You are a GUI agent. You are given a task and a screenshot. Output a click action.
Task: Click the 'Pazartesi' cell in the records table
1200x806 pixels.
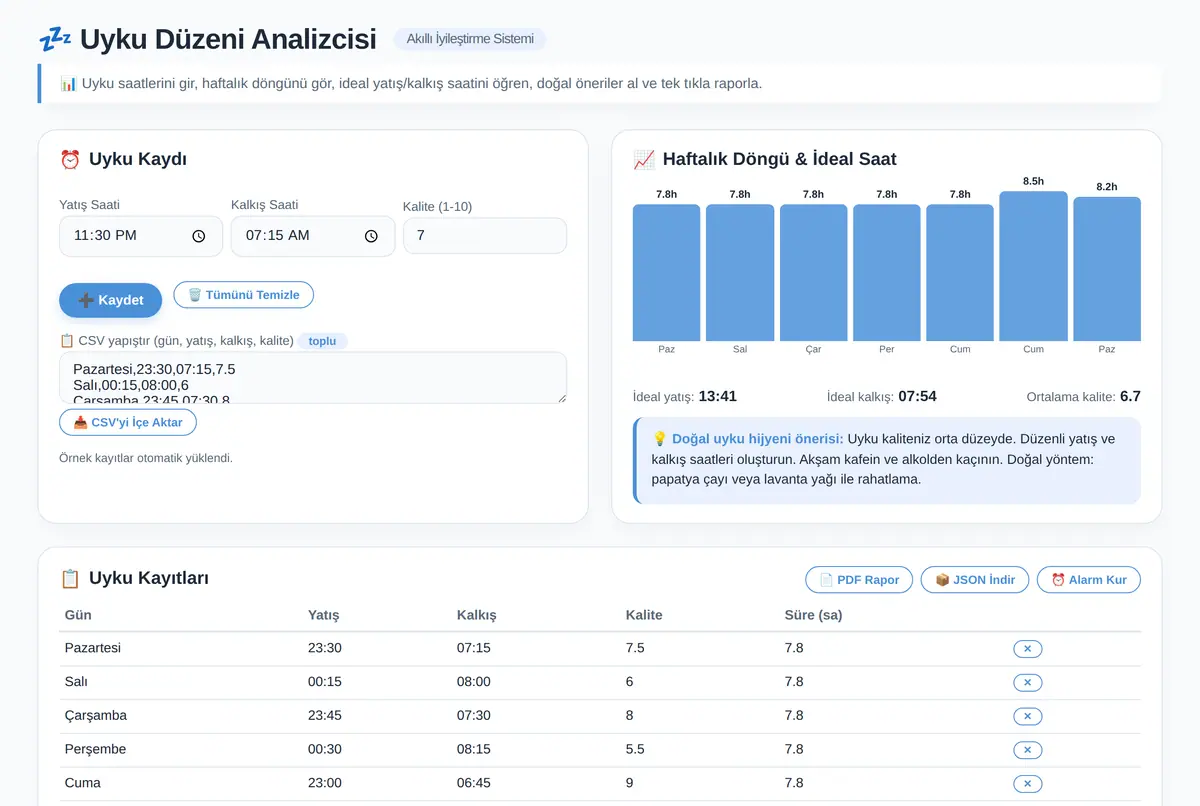(x=93, y=648)
